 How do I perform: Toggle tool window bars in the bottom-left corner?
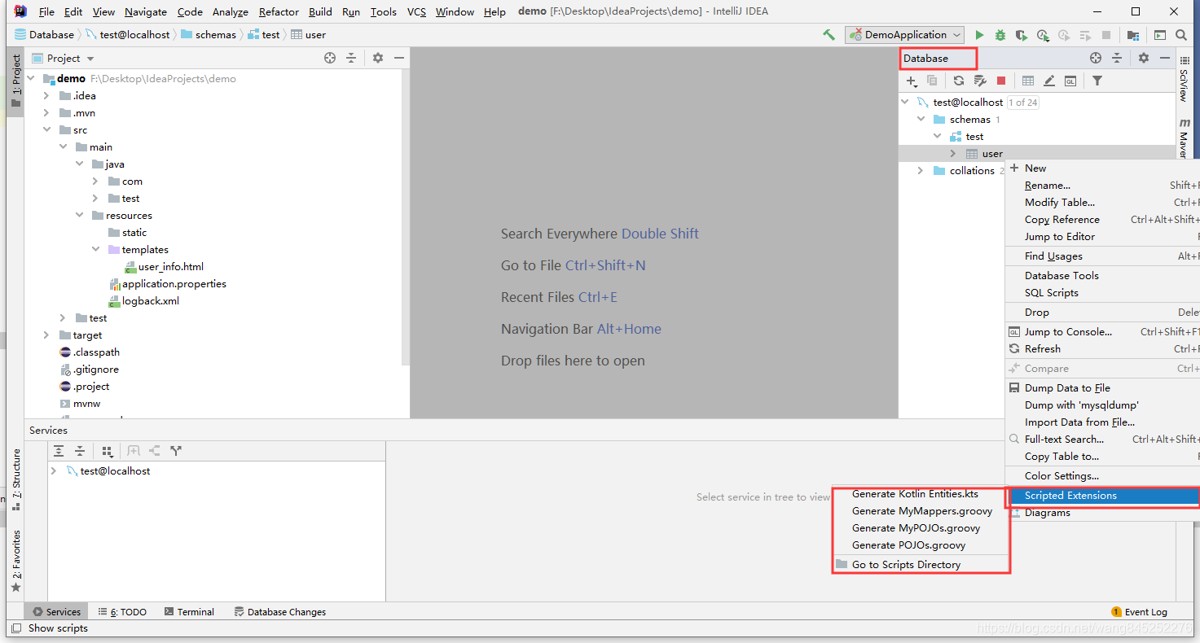tap(15, 628)
